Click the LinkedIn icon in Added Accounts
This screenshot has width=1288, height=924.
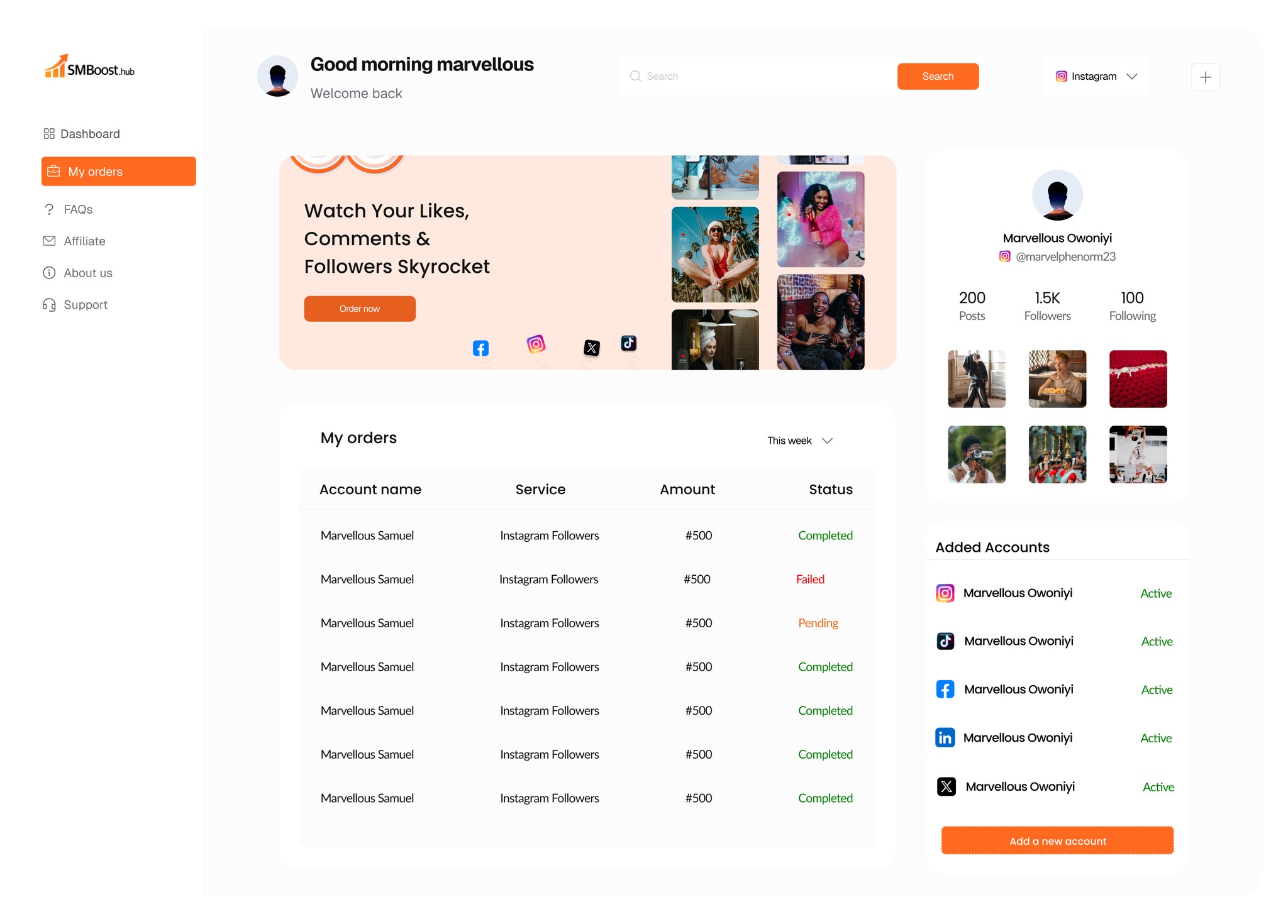945,737
